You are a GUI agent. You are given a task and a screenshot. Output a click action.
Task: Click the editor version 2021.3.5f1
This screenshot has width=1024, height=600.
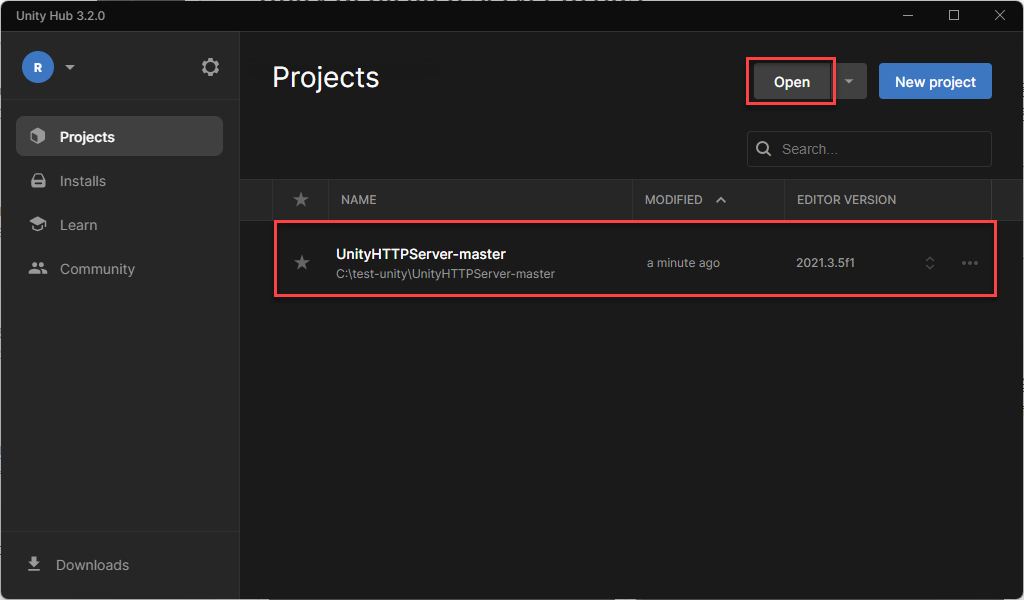point(825,262)
